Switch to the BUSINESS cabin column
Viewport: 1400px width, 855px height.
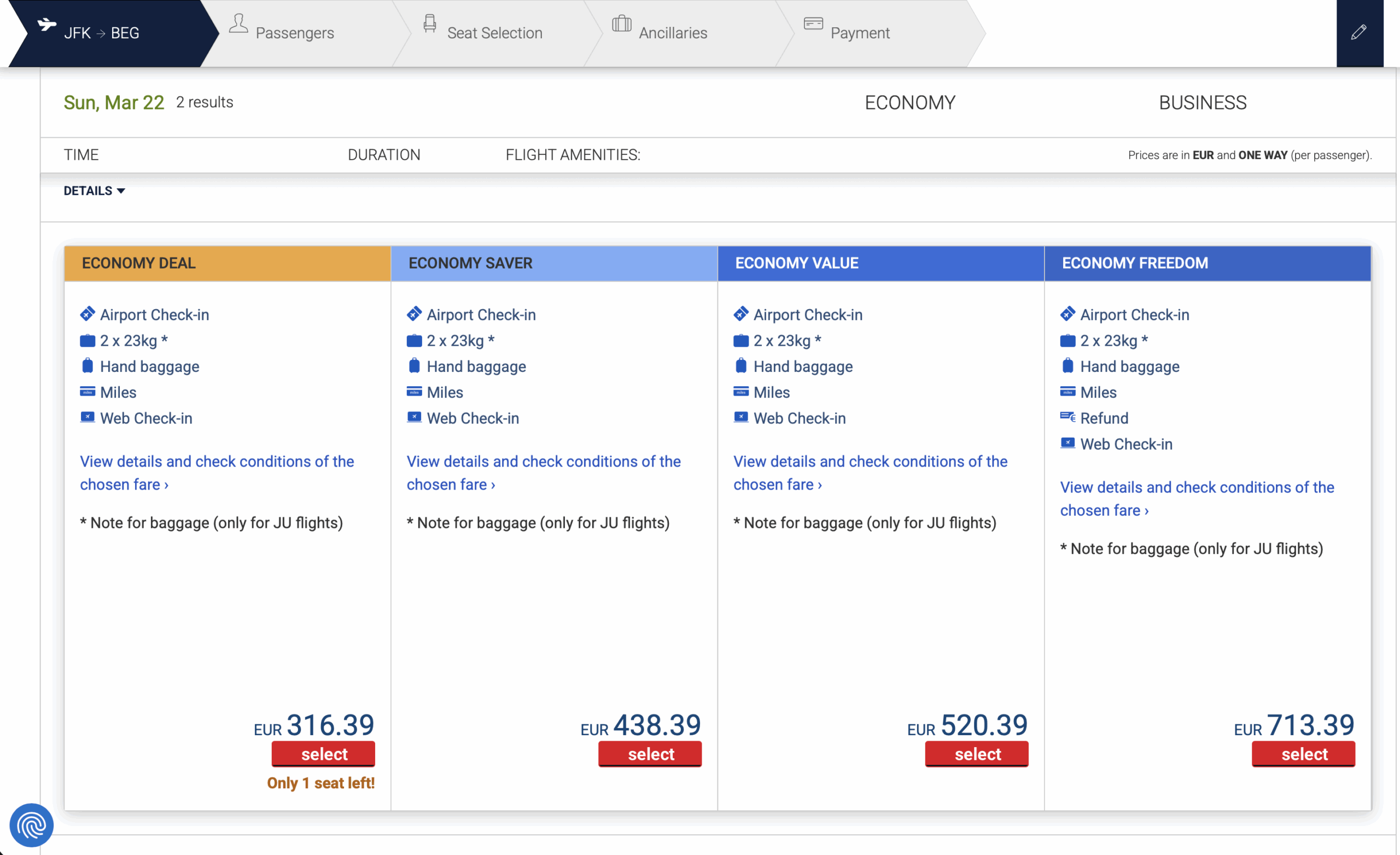click(1202, 103)
